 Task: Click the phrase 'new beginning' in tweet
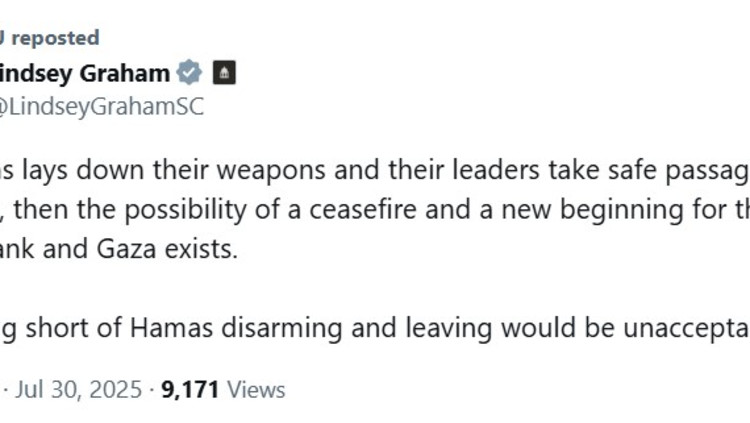pyautogui.click(x=586, y=209)
